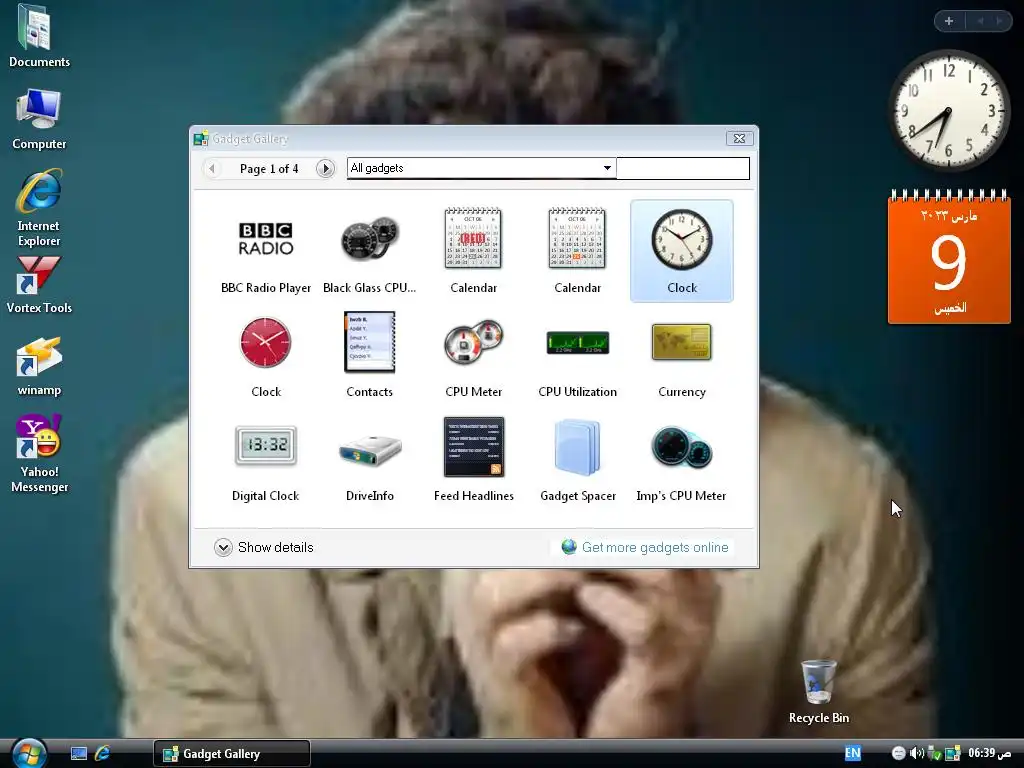This screenshot has width=1024, height=768.
Task: Launch Internet Explorer from quick launch
Action: [103, 754]
